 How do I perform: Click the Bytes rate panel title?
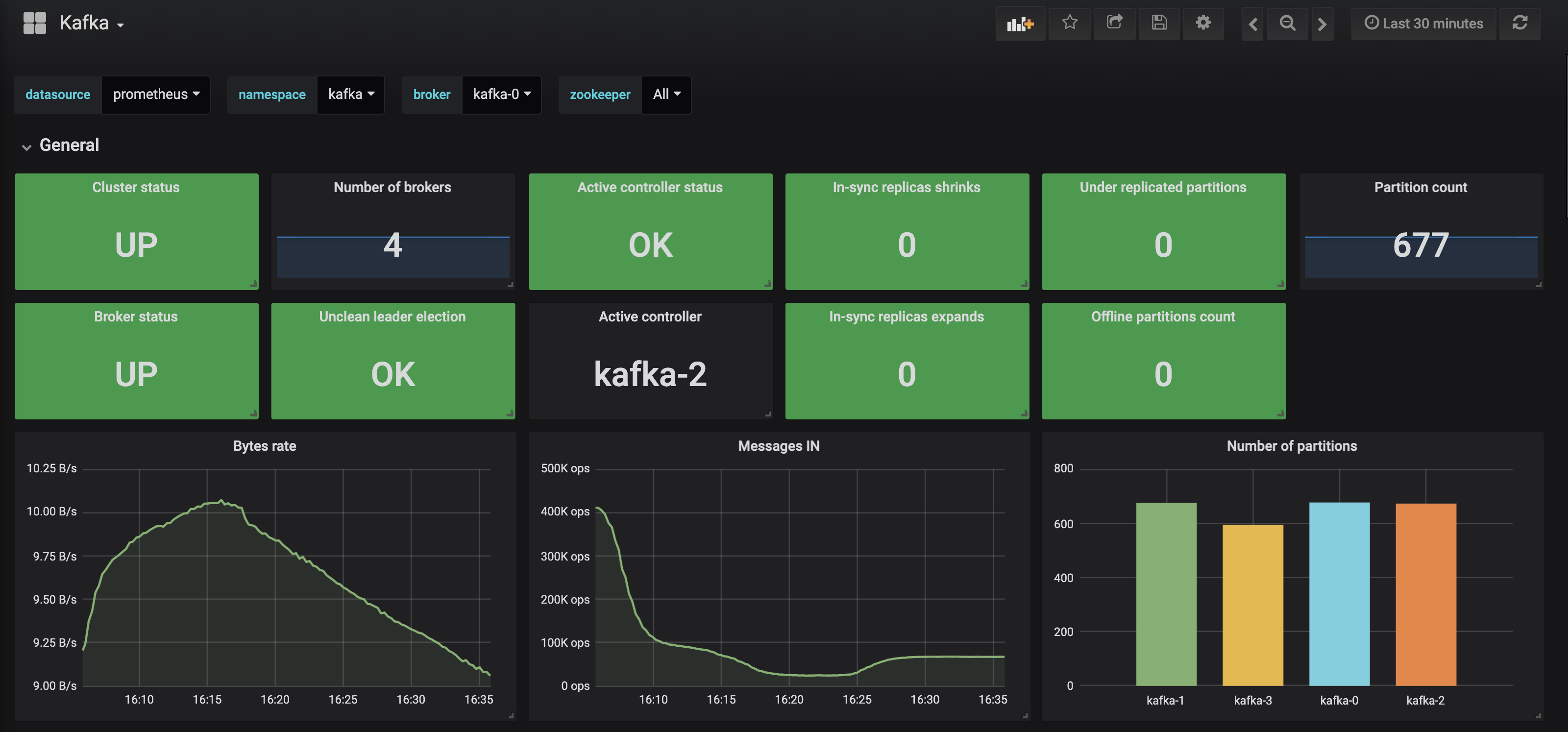(x=265, y=446)
